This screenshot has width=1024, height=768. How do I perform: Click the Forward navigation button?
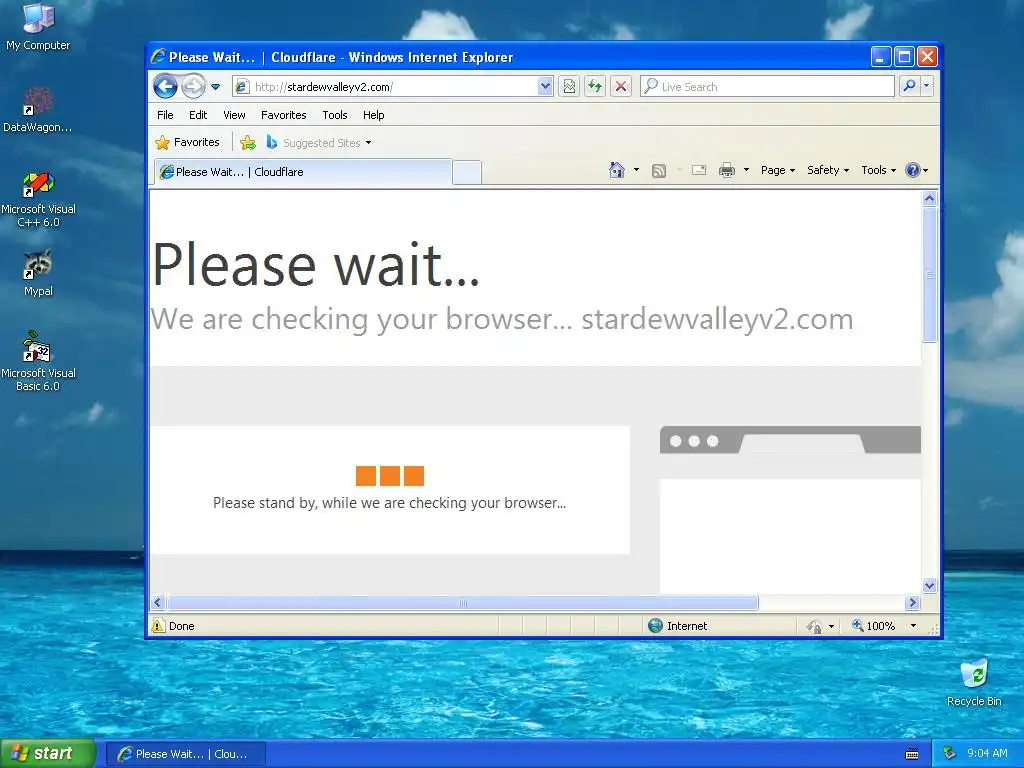click(193, 86)
